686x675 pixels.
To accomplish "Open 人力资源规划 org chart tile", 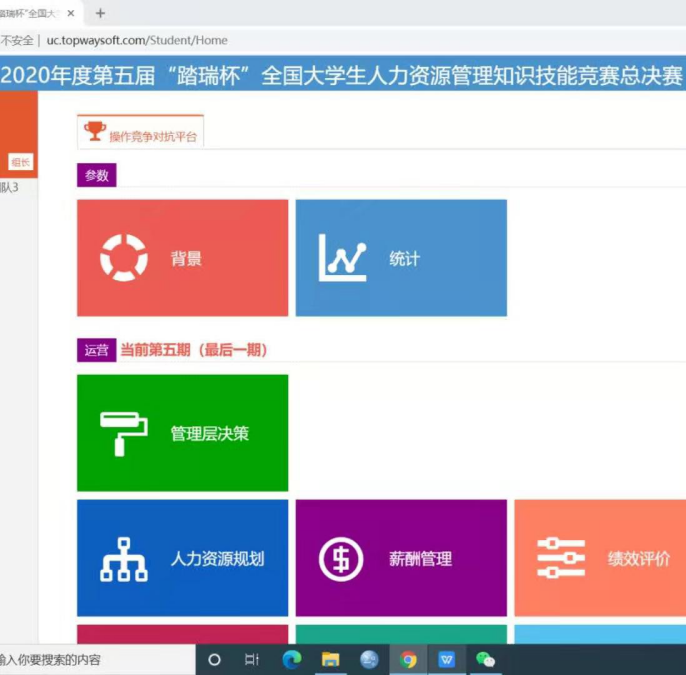I will coord(182,559).
